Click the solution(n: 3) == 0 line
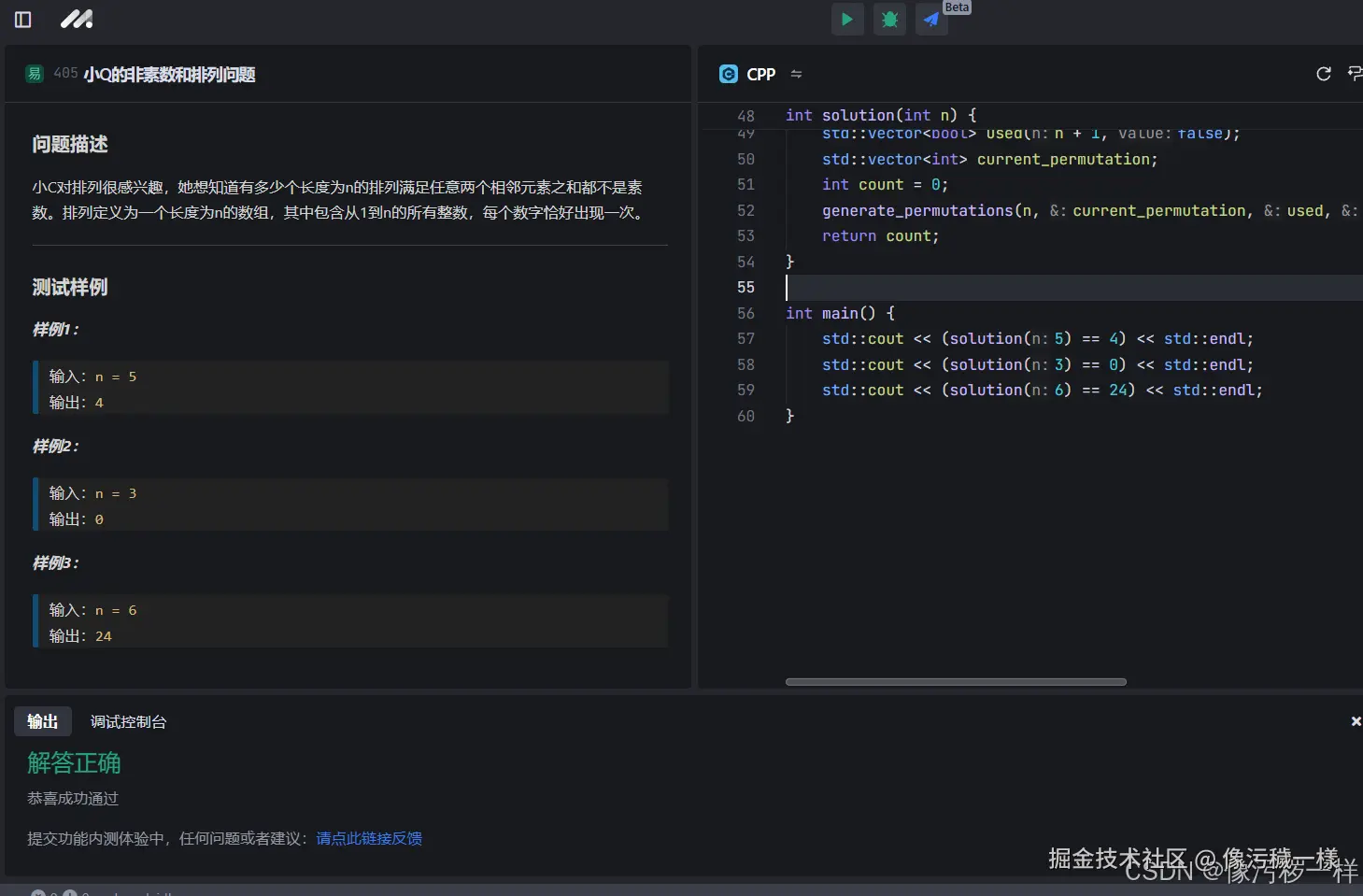 (1038, 364)
